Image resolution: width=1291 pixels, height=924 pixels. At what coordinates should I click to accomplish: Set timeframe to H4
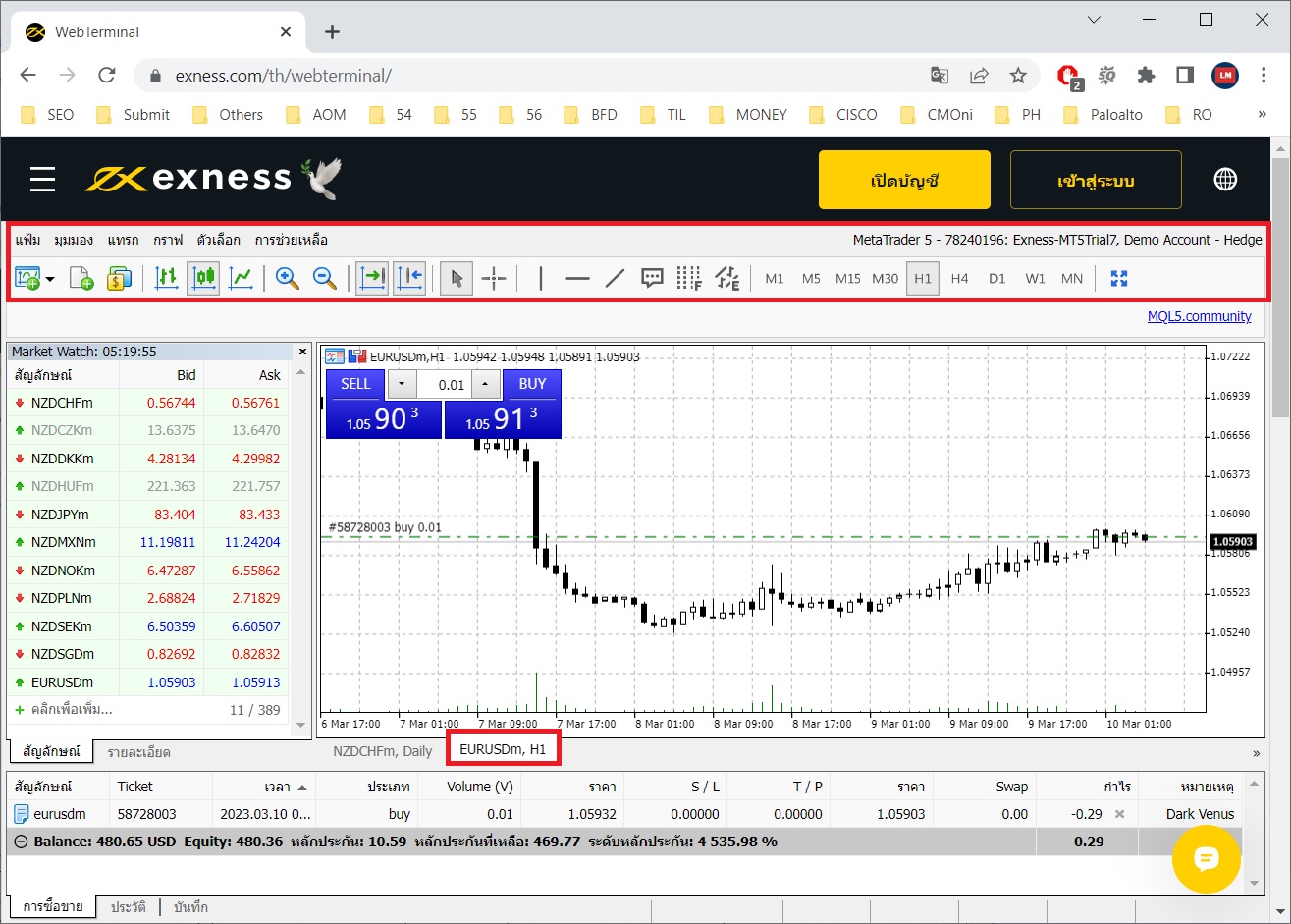pyautogui.click(x=960, y=279)
